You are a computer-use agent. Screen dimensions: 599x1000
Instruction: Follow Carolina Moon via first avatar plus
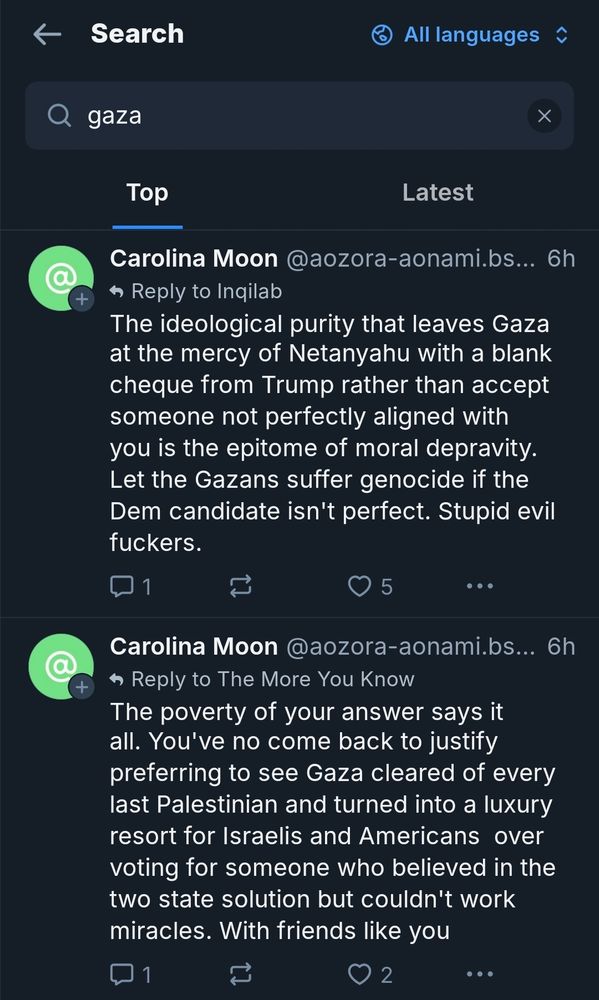pos(82,299)
